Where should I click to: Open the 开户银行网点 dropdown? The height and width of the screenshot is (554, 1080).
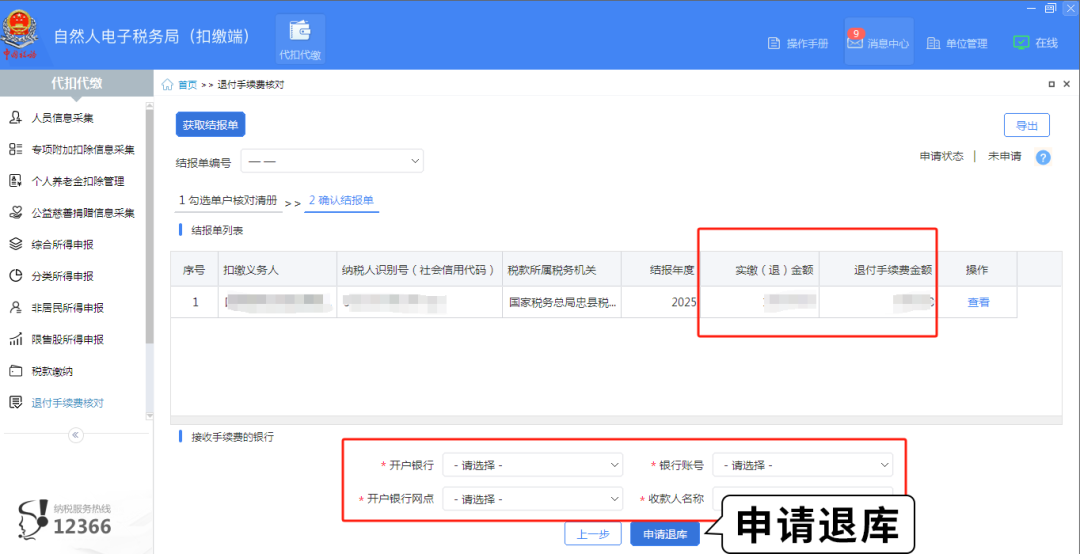[x=532, y=498]
